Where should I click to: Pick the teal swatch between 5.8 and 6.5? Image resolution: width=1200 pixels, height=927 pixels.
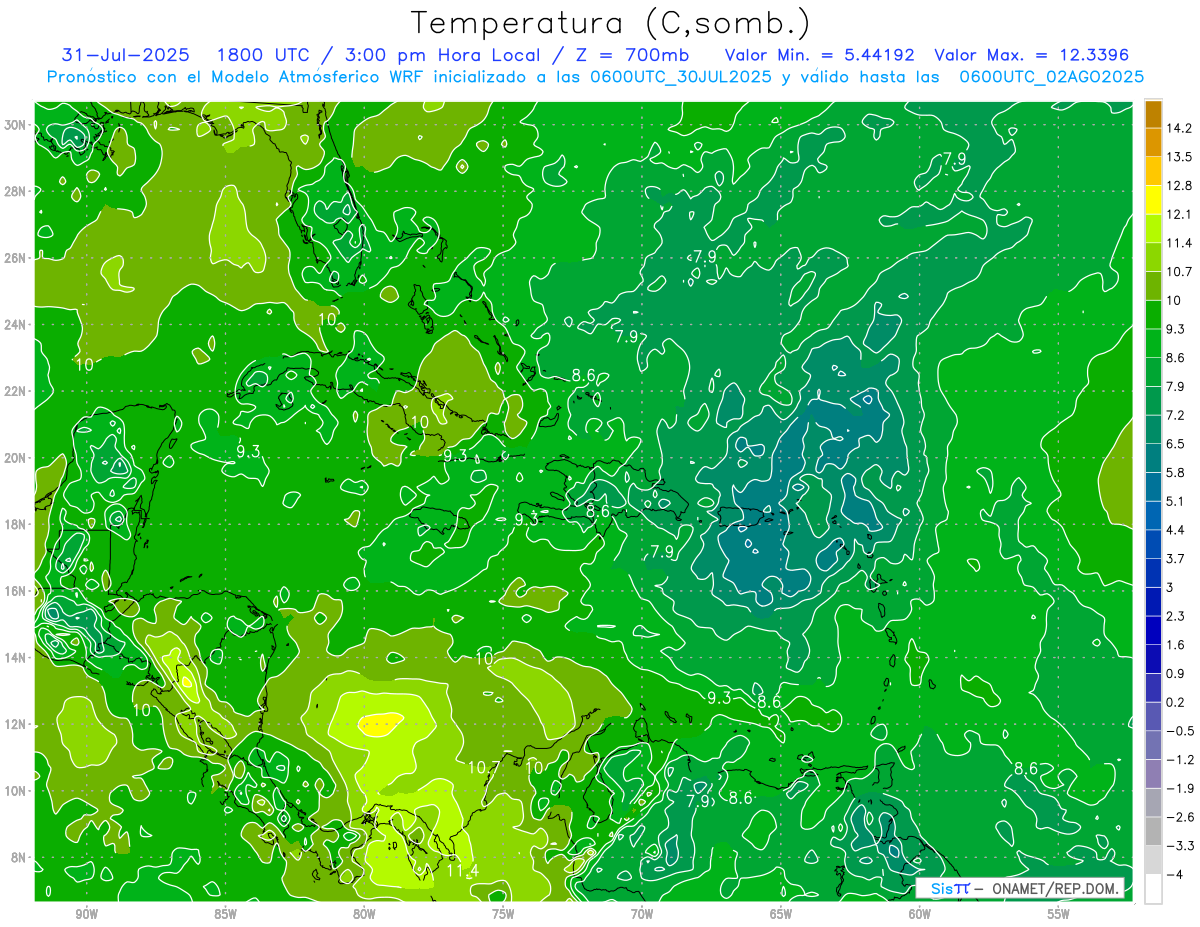(x=1153, y=457)
